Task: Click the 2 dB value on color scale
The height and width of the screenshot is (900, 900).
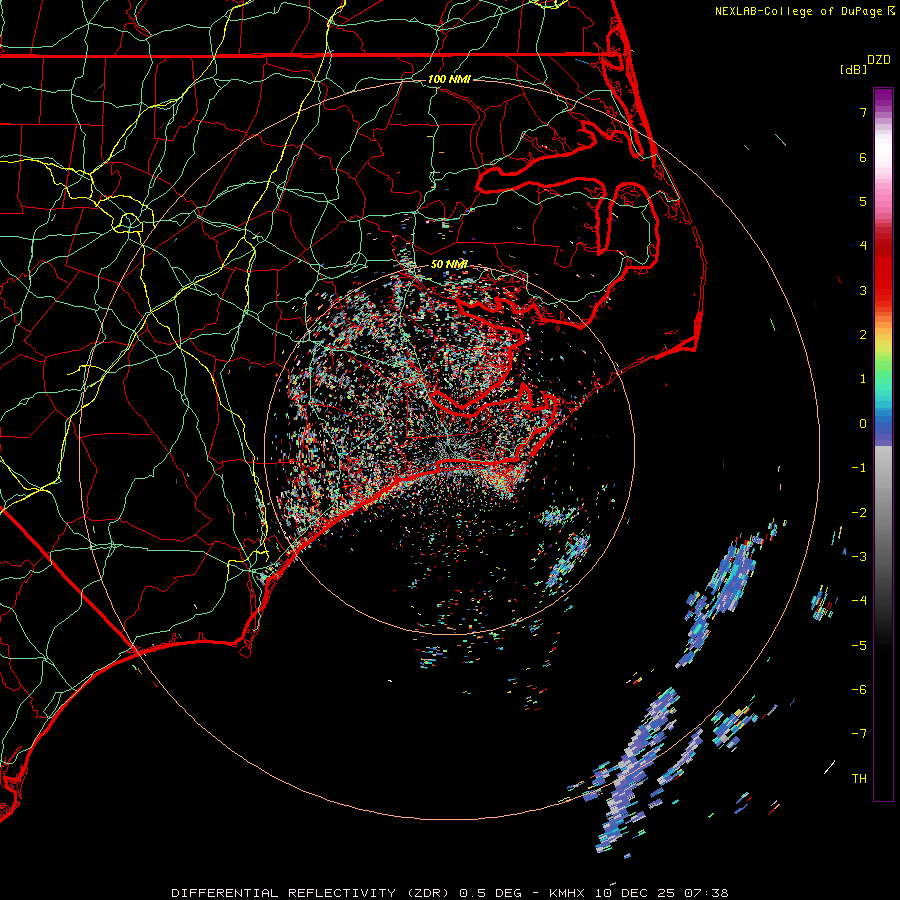Action: [x=863, y=335]
